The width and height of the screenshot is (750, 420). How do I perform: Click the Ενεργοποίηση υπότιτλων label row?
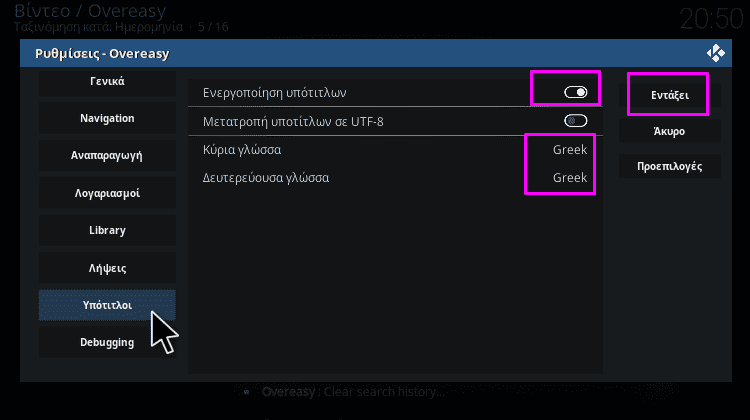(395, 92)
